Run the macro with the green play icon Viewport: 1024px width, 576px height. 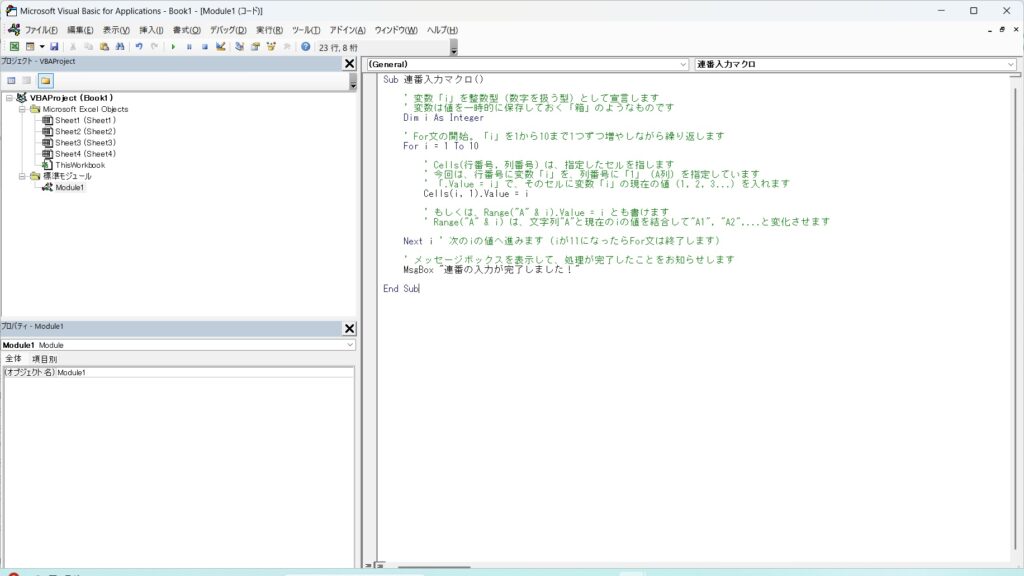[x=173, y=46]
